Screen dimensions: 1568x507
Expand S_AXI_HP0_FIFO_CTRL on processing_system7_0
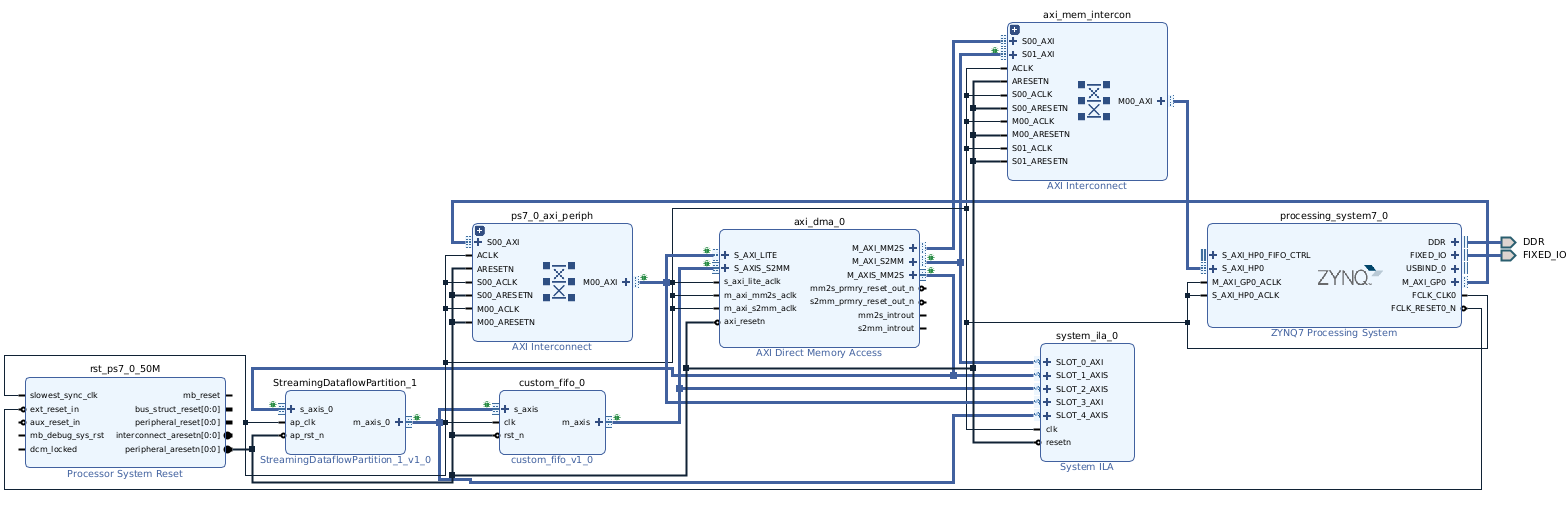pyautogui.click(x=1213, y=255)
